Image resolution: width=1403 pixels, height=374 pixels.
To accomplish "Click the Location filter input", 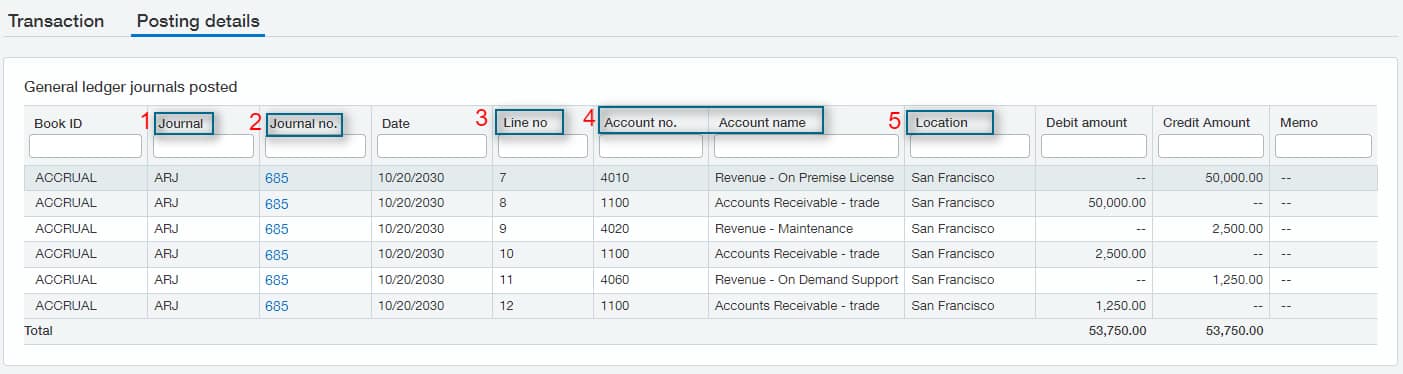I will (x=970, y=146).
